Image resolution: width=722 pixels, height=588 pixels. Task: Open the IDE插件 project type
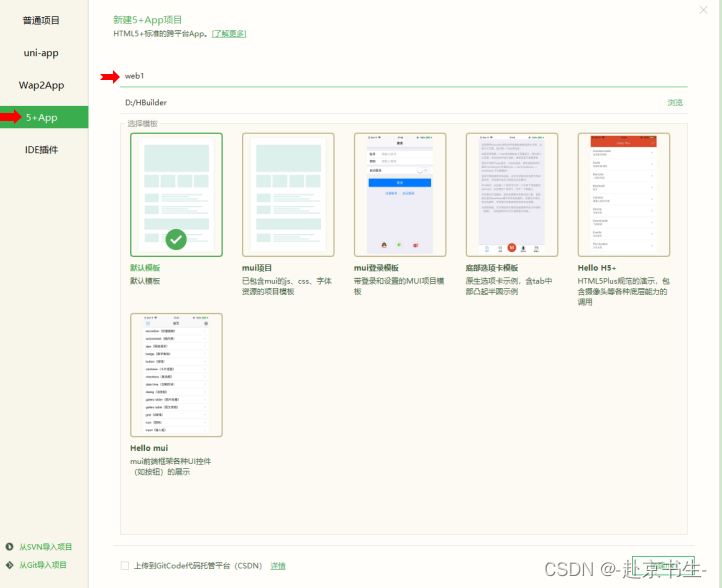(41, 150)
